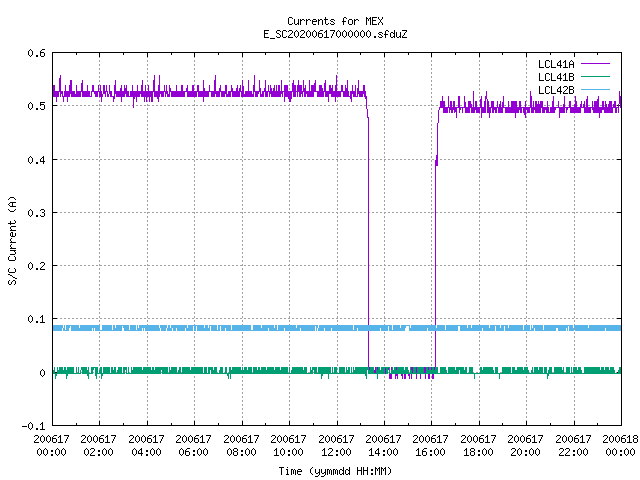
Task: Click the '200617 16:00' x-axis tick label
Action: click(x=430, y=445)
